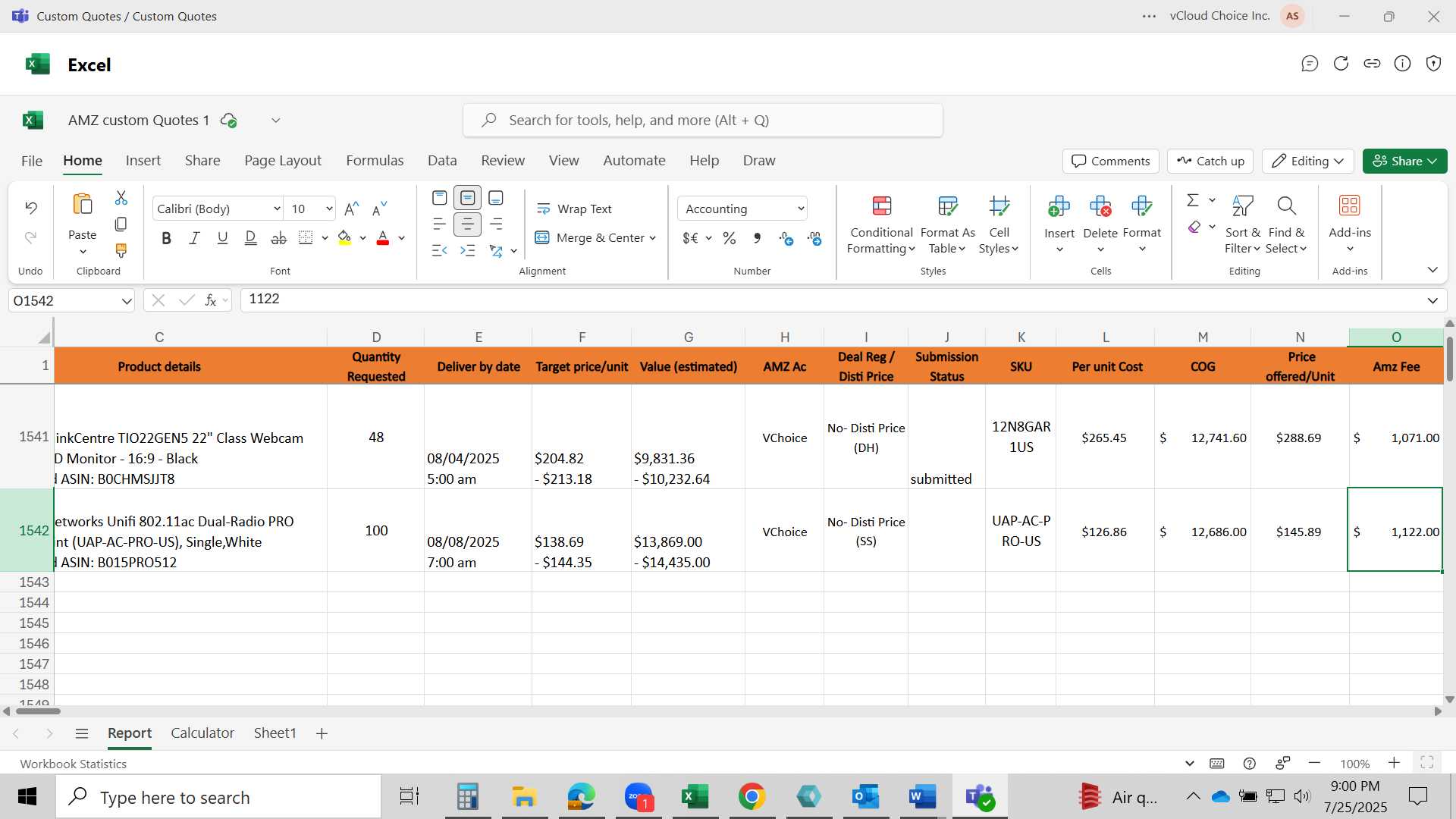This screenshot has width=1456, height=819.
Task: Click the Catch up button
Action: tap(1210, 161)
